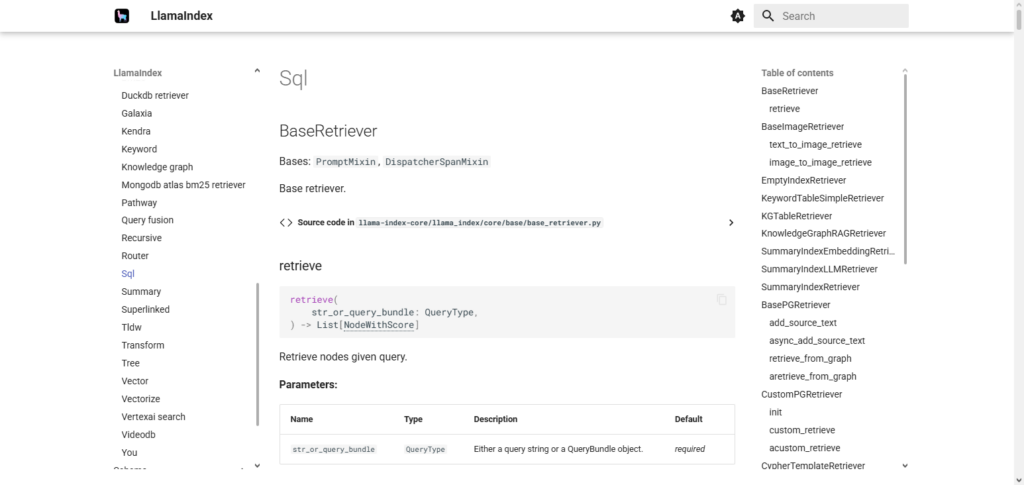Viewport: 1024px width, 485px height.
Task: Click the search magnifier icon
Action: coord(768,16)
